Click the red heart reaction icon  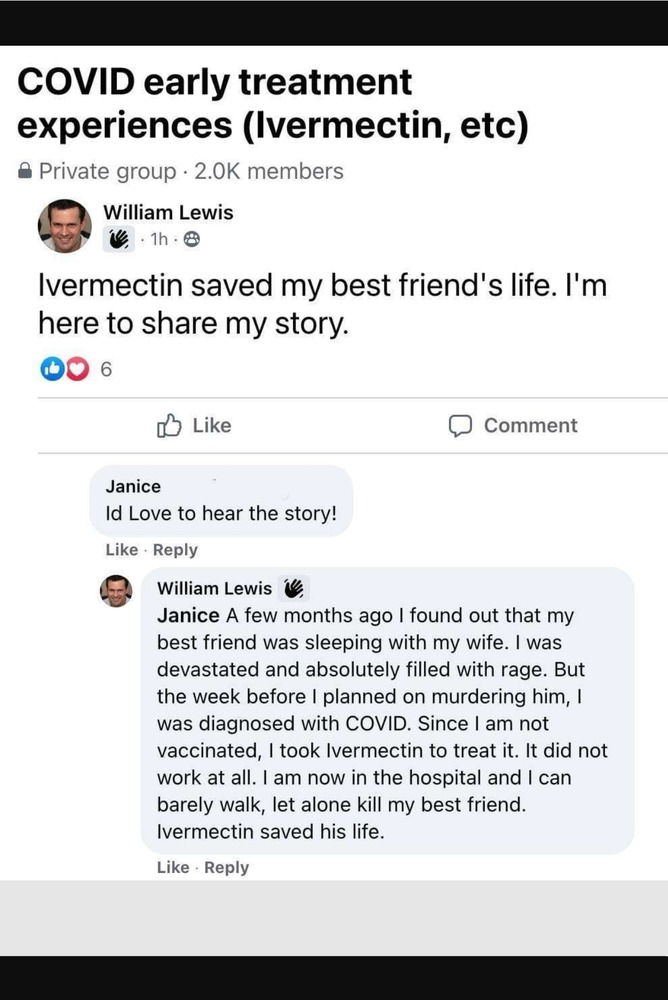77,369
